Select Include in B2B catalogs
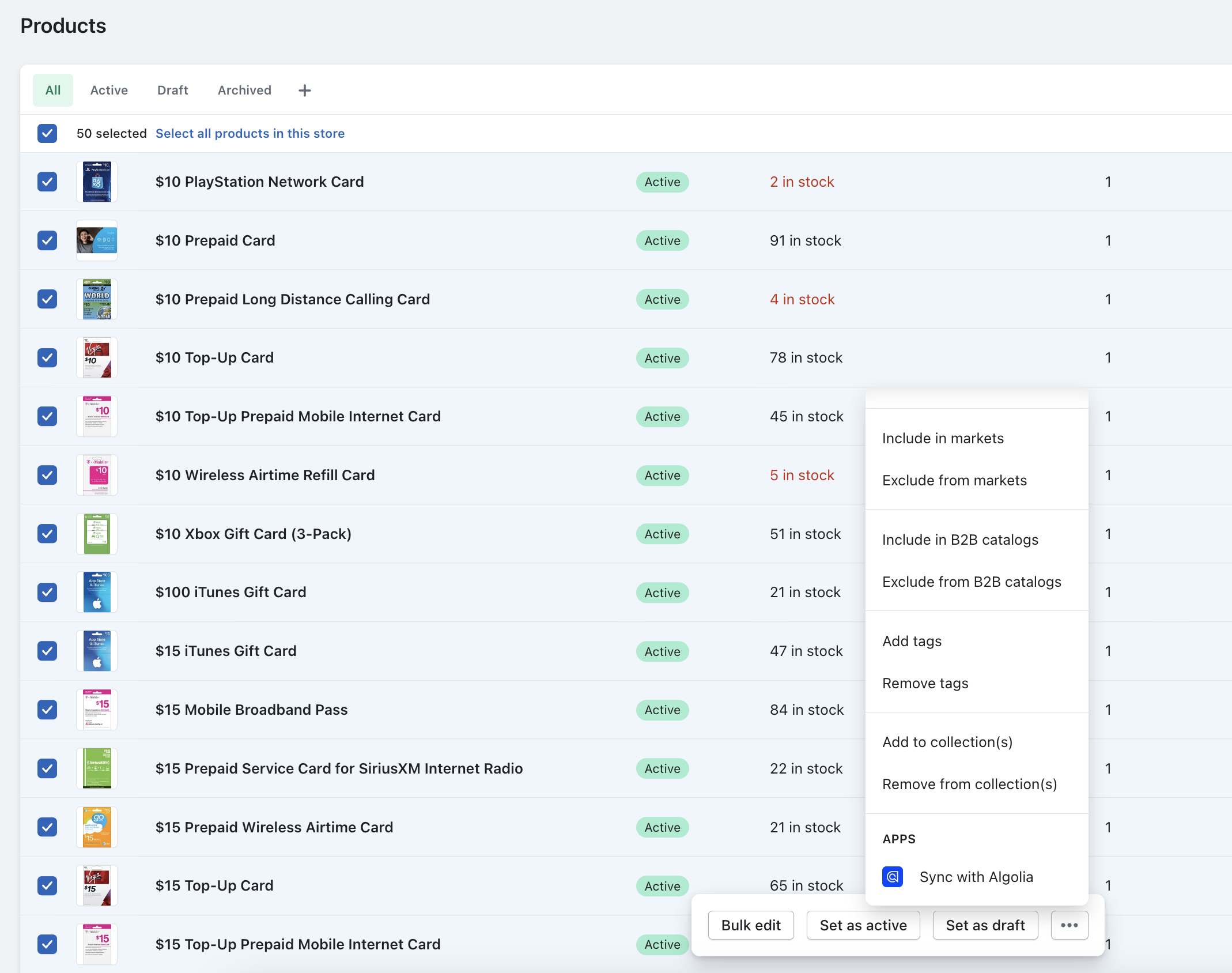 977,540
